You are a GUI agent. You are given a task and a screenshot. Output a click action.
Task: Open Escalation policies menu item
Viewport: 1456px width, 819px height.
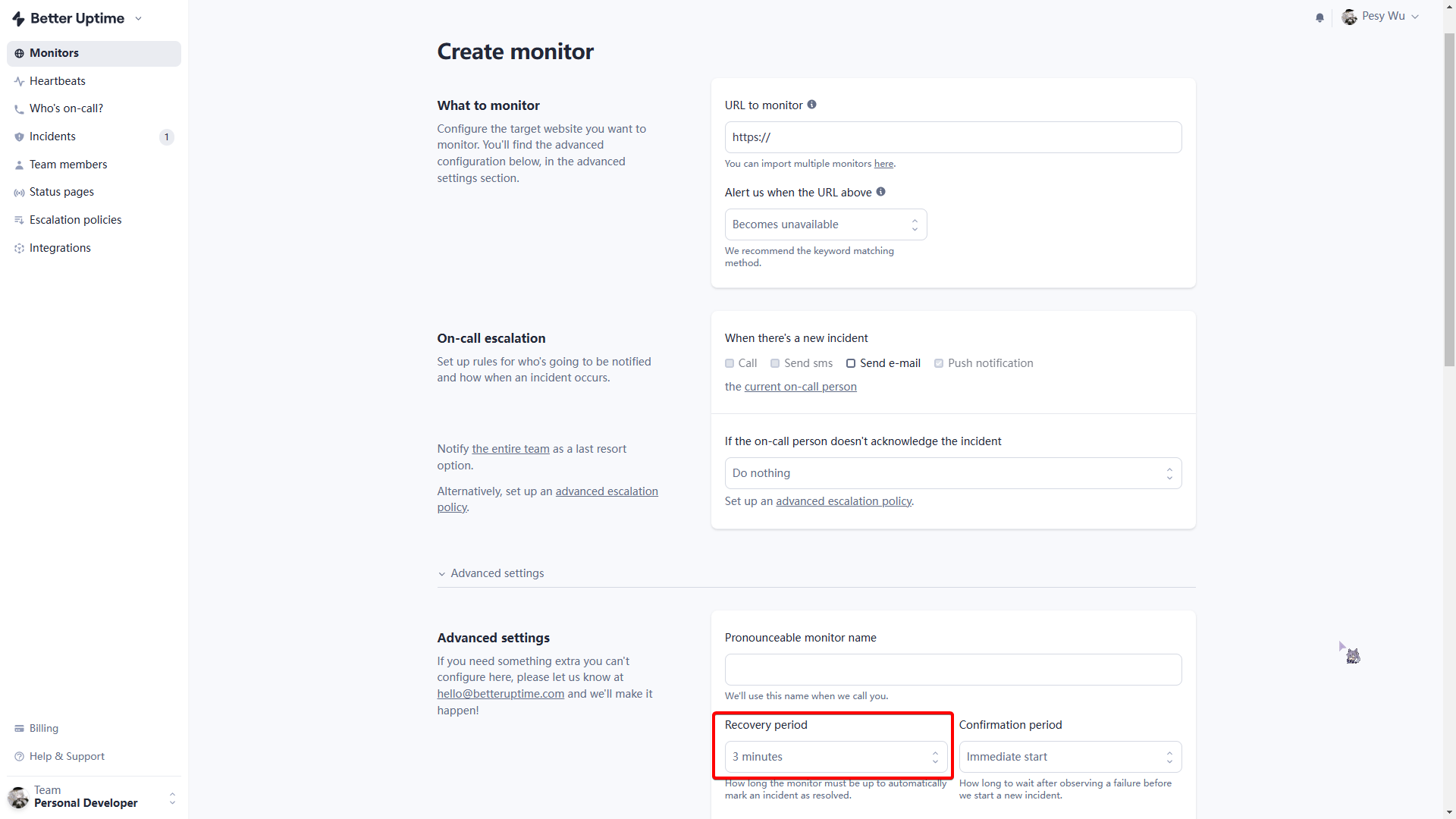click(75, 220)
